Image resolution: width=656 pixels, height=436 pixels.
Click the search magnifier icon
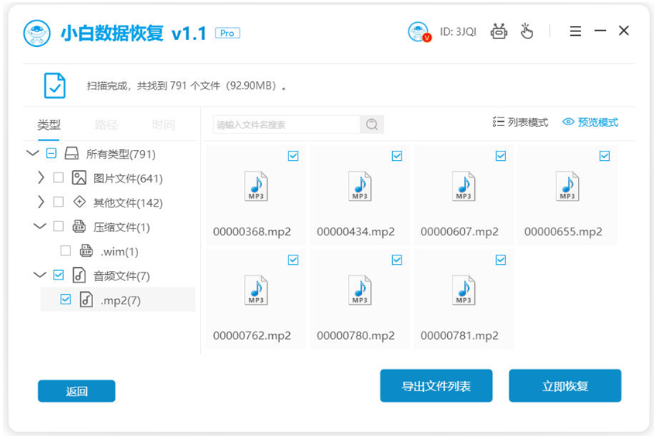[x=372, y=125]
